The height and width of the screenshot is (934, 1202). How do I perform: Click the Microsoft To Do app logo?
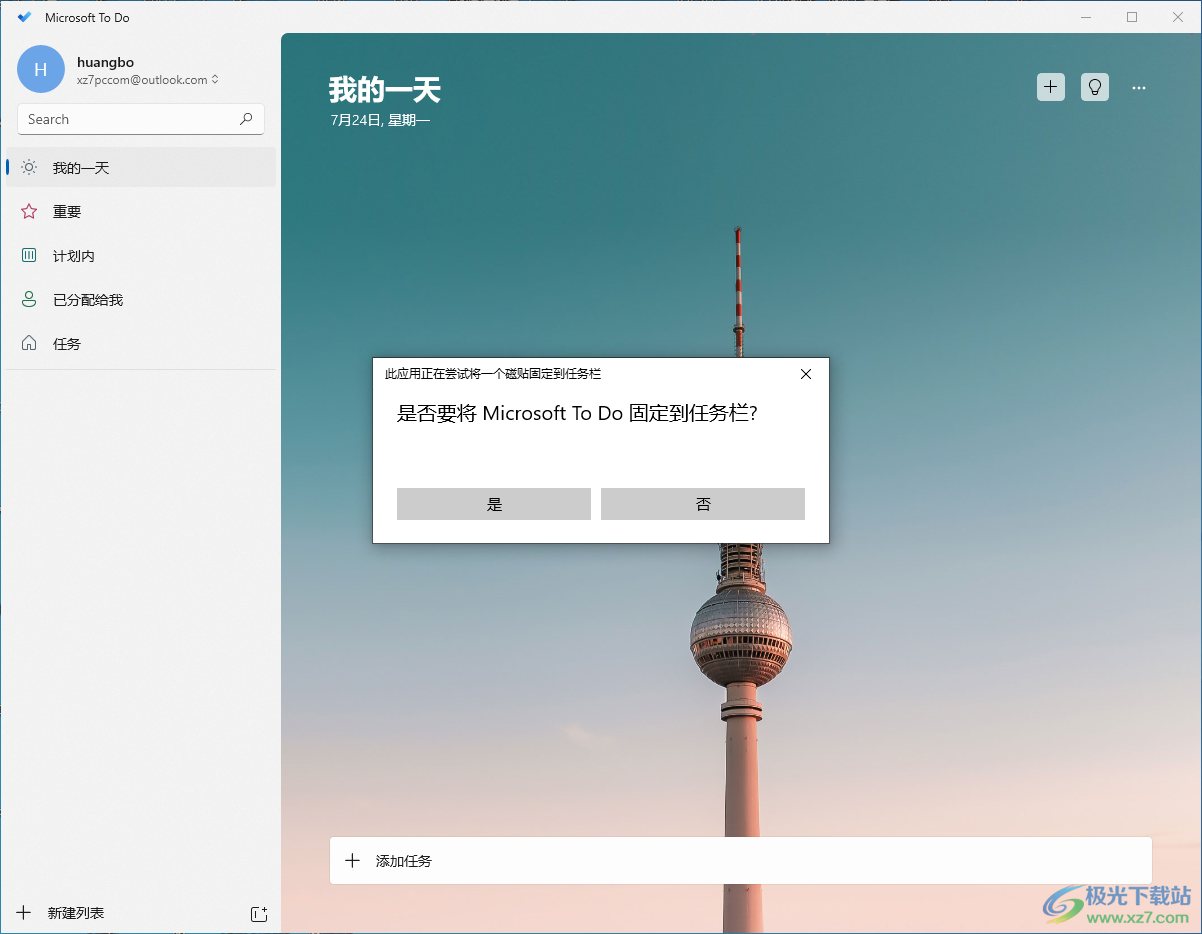click(x=25, y=17)
